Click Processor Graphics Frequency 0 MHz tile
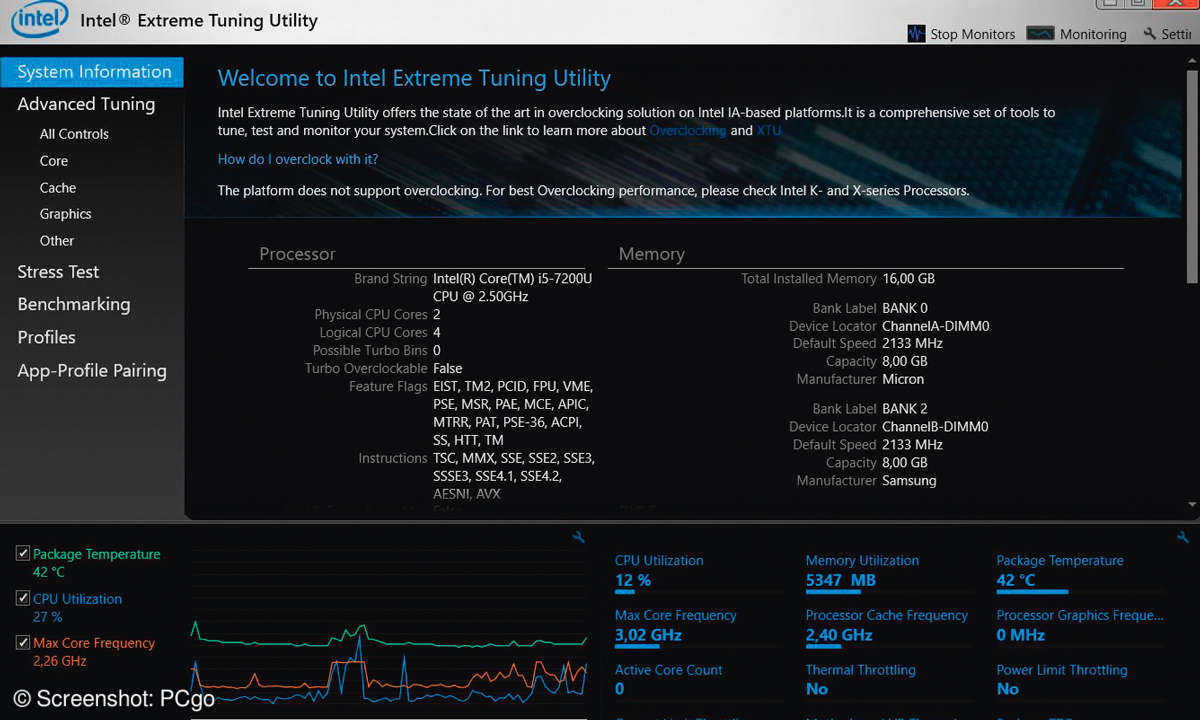The width and height of the screenshot is (1200, 720). point(1080,627)
